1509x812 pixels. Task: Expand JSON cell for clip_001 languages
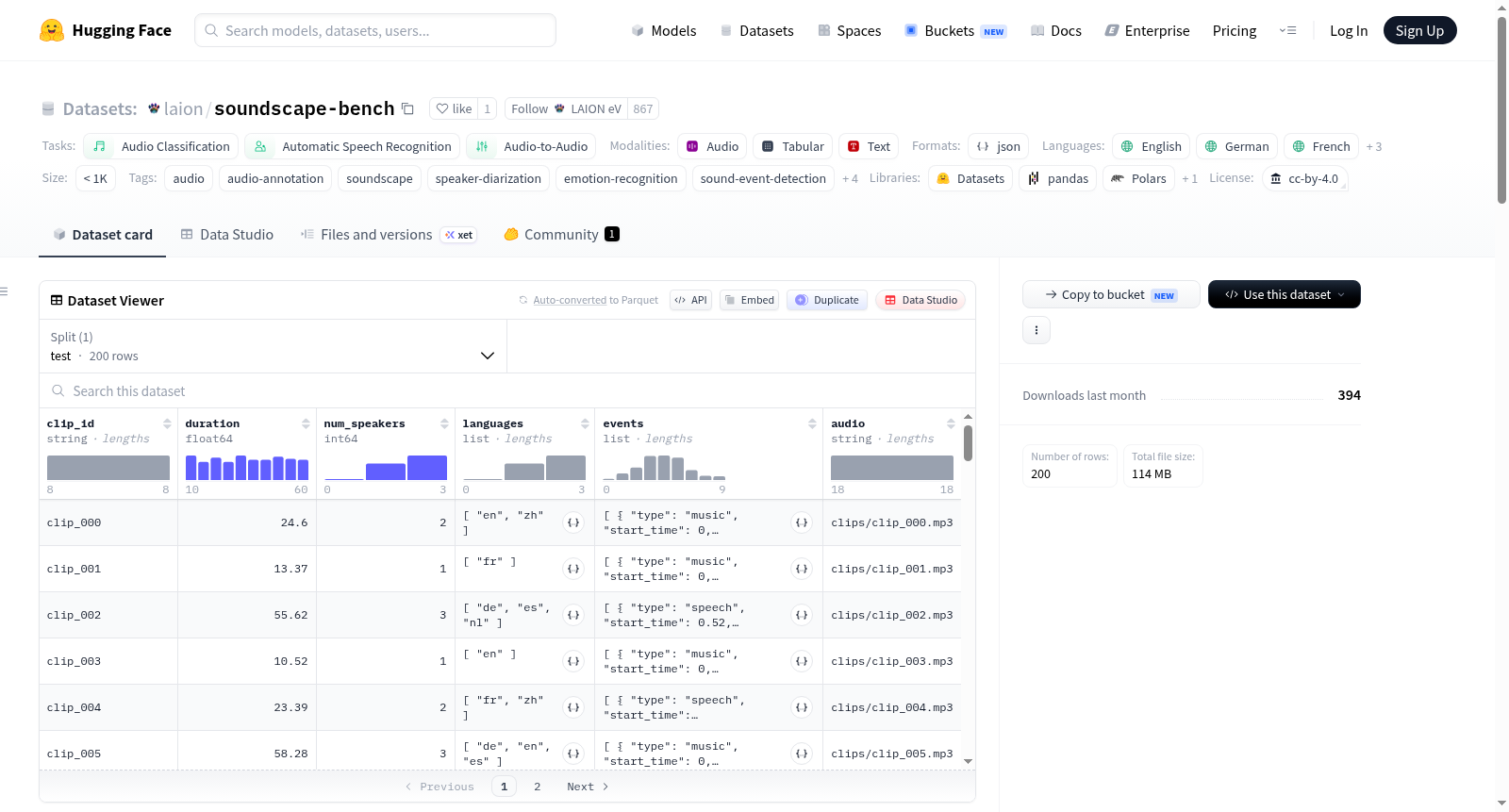tap(573, 569)
